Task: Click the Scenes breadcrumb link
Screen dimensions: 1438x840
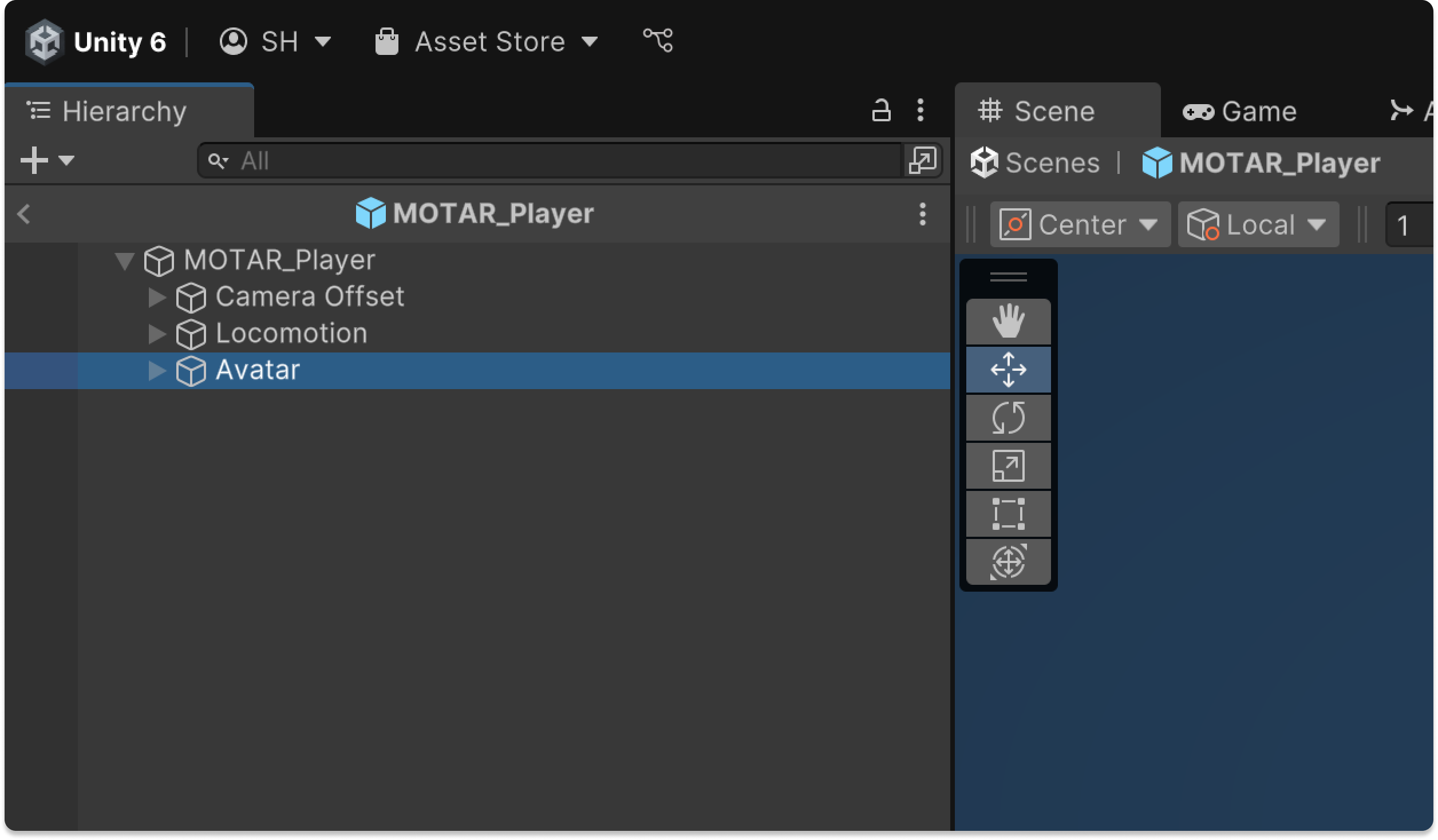Action: pyautogui.click(x=1036, y=163)
